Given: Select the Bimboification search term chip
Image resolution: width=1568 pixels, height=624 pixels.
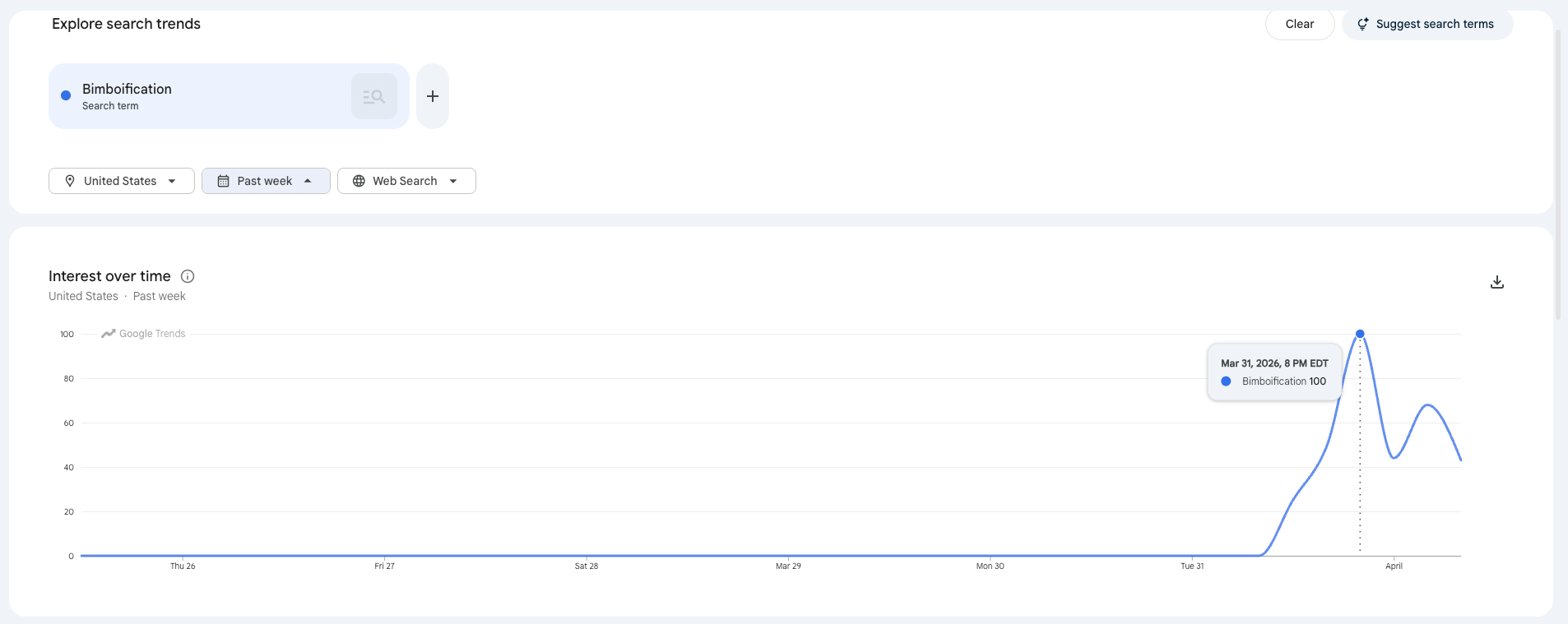Looking at the screenshot, I should (229, 96).
